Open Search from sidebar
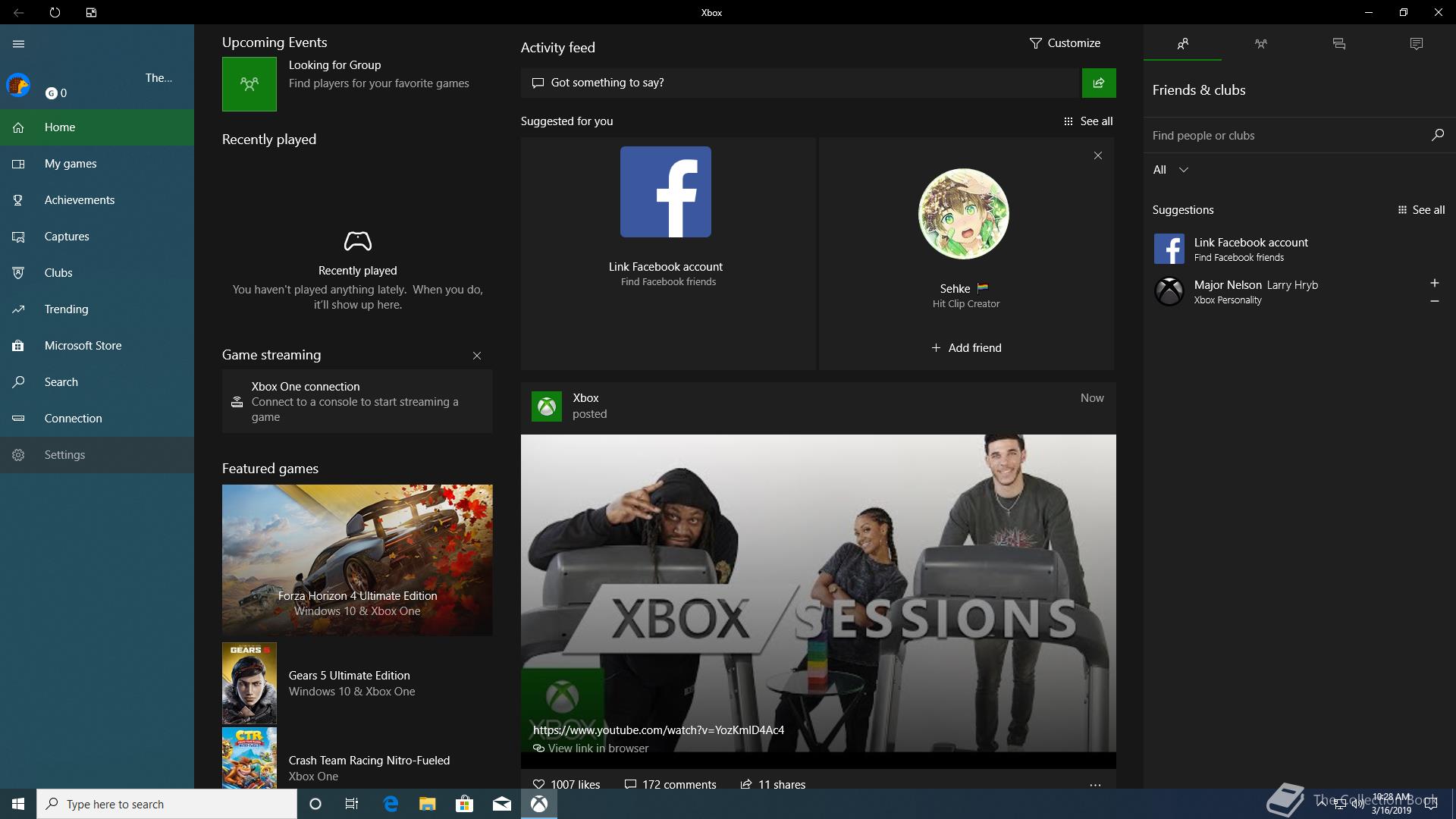The height and width of the screenshot is (819, 1456). pyautogui.click(x=97, y=382)
